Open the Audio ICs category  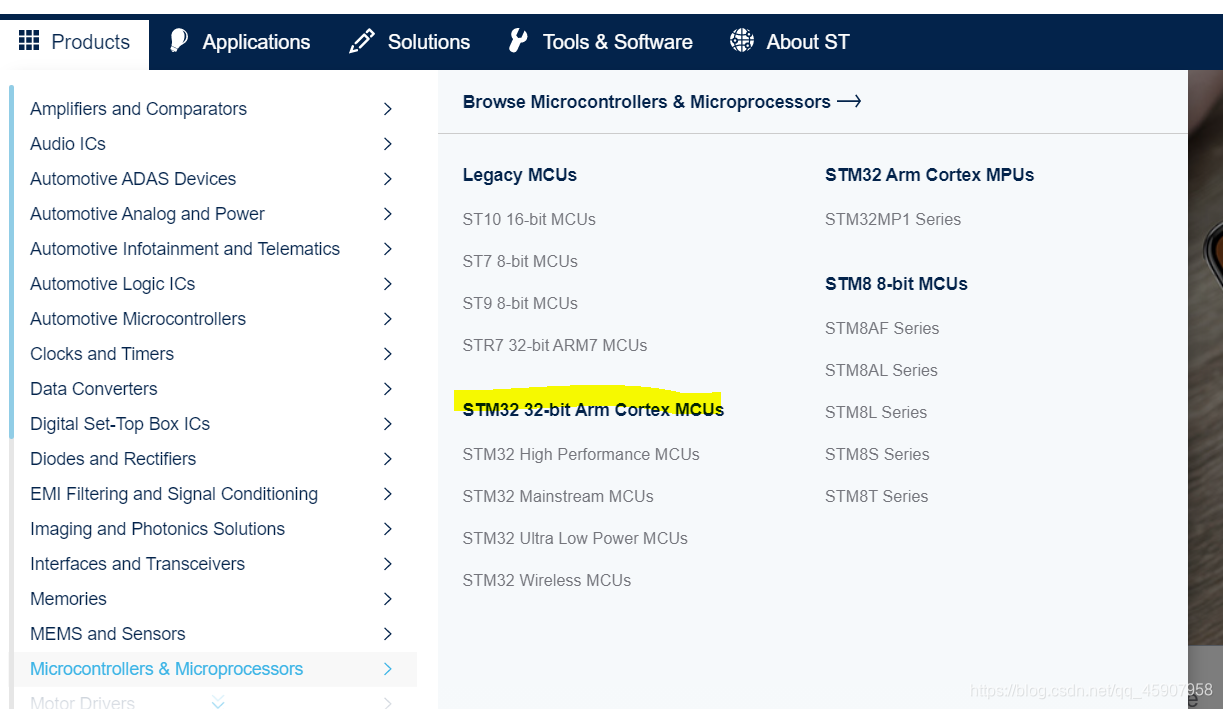[x=68, y=144]
